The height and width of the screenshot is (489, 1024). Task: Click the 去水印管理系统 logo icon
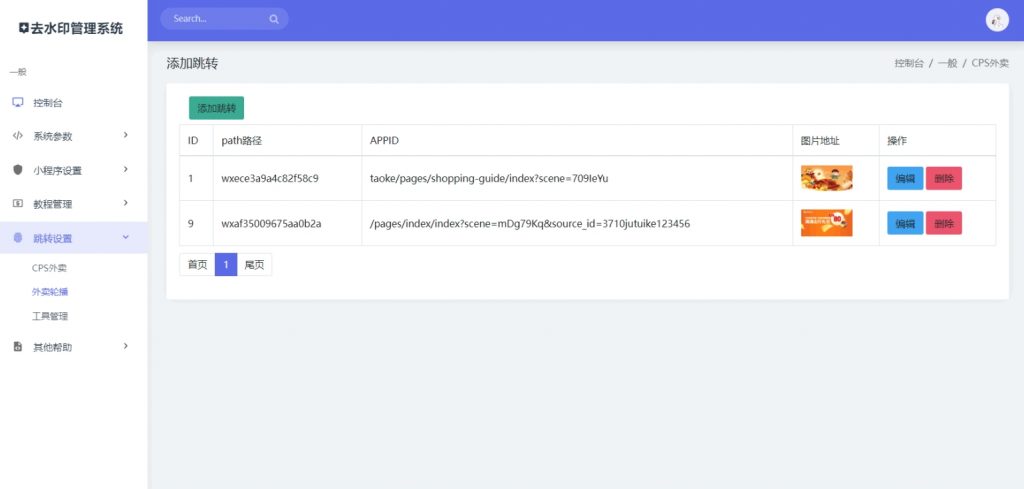[24, 28]
